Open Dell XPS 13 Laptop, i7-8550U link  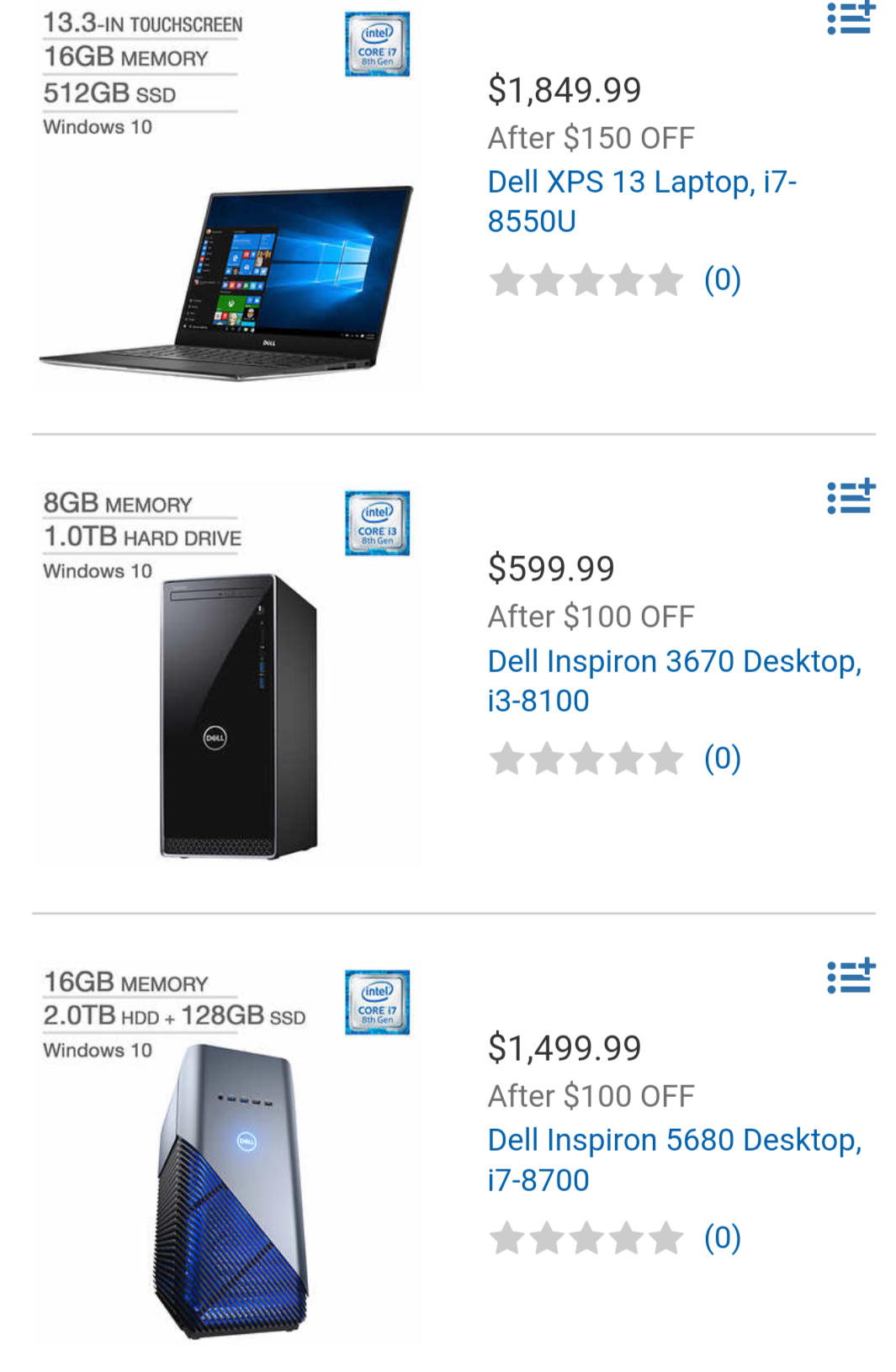pyautogui.click(x=642, y=201)
